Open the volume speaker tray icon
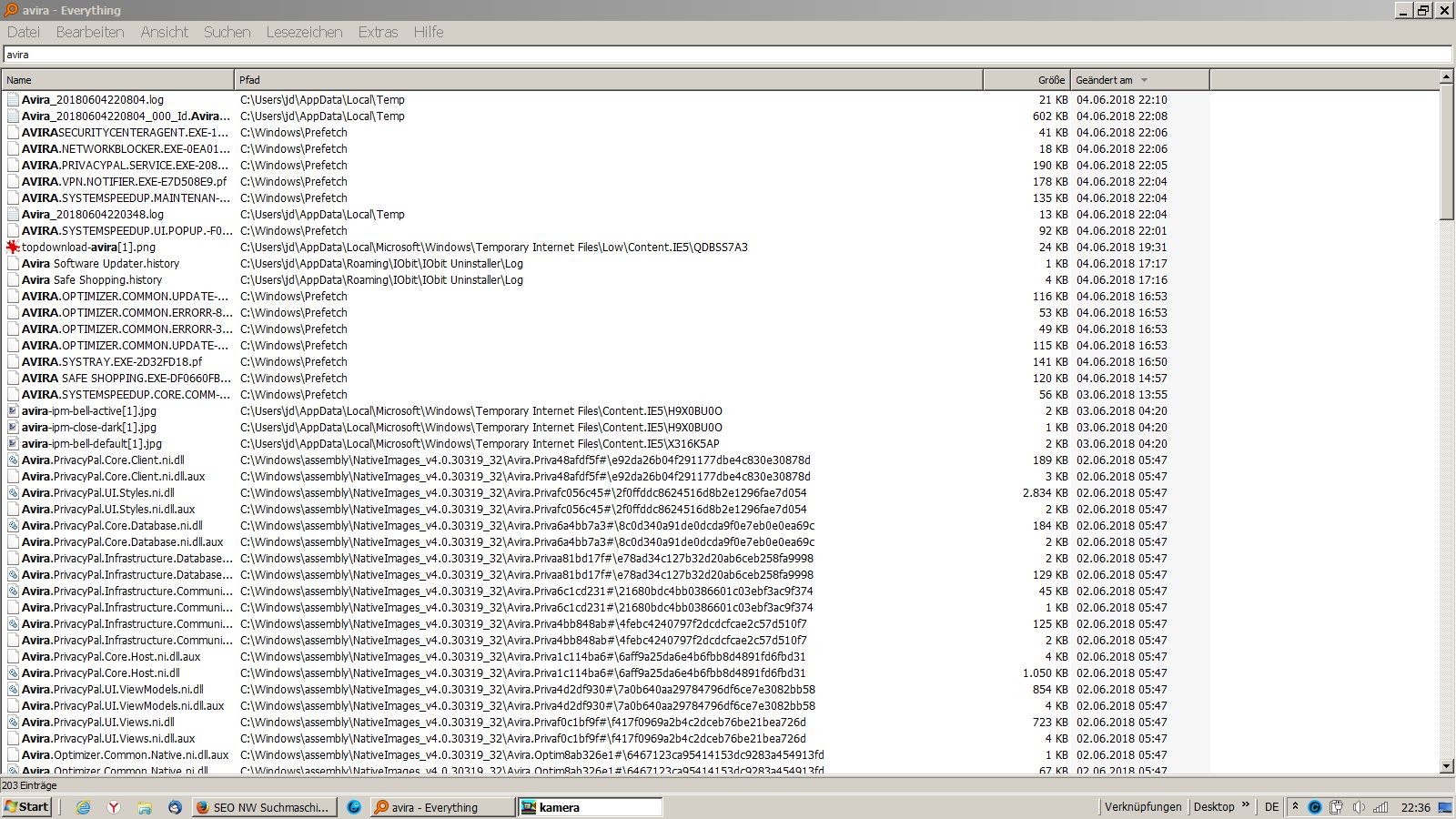The width and height of the screenshot is (1456, 819). click(x=1359, y=807)
